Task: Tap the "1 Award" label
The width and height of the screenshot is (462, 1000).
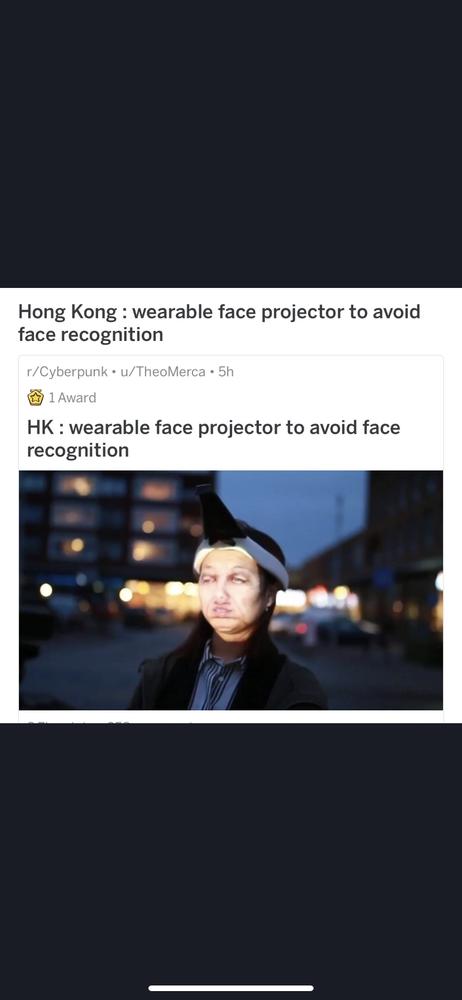Action: 72,397
